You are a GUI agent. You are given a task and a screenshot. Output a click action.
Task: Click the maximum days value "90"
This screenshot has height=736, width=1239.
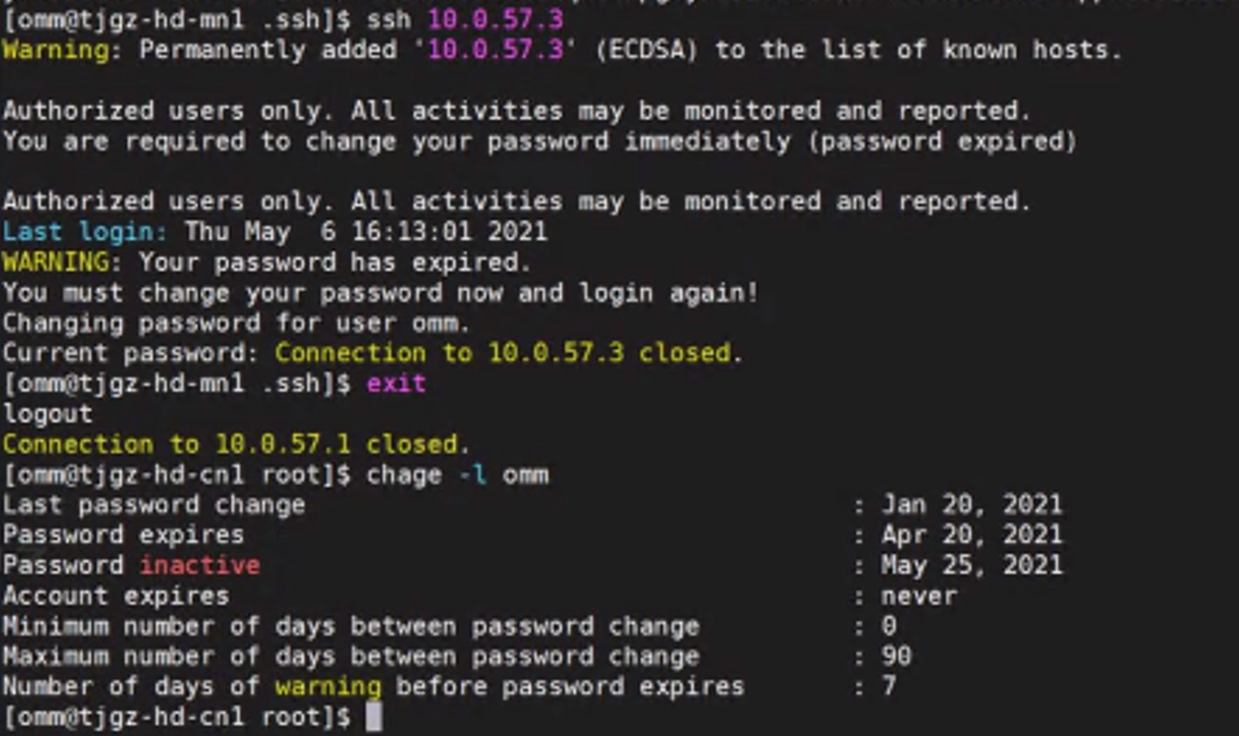[896, 657]
